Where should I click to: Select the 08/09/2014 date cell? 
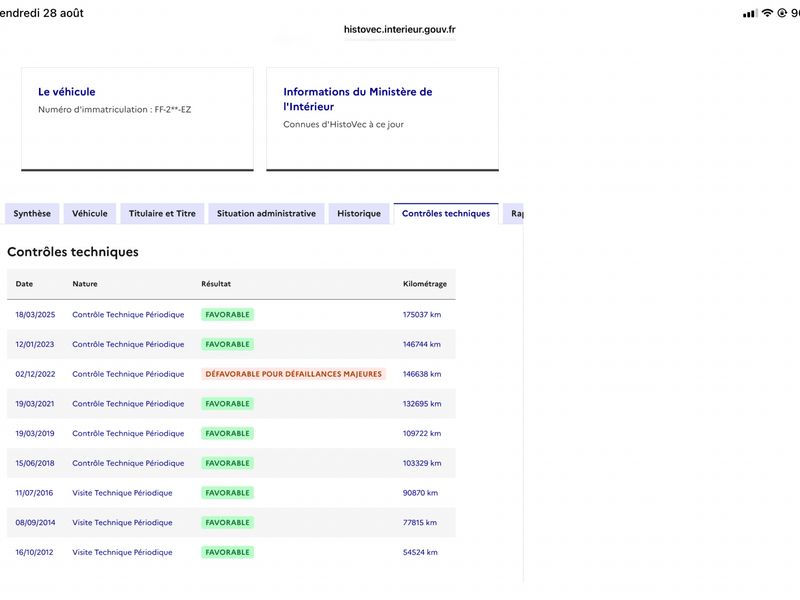(x=35, y=522)
